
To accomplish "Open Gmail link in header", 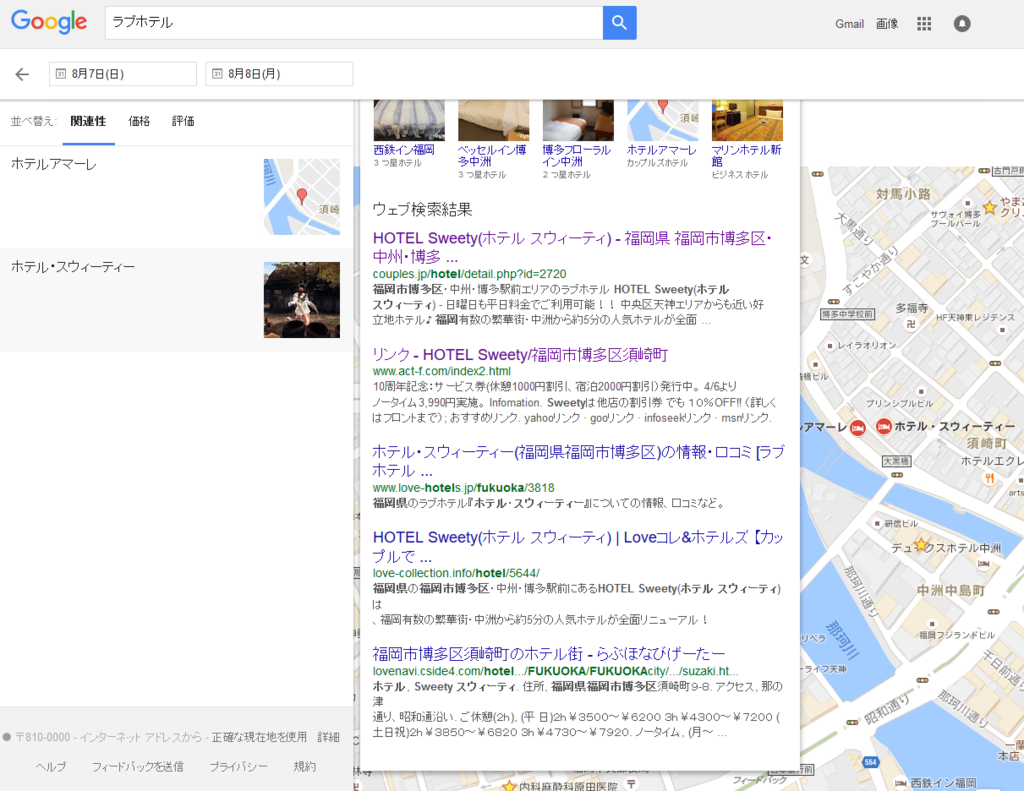I will [x=849, y=24].
